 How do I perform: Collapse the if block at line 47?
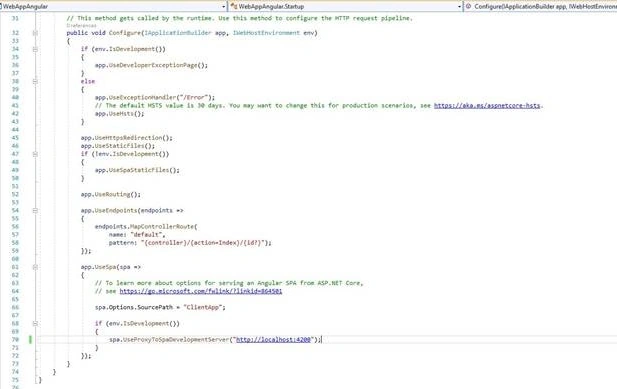click(x=35, y=154)
